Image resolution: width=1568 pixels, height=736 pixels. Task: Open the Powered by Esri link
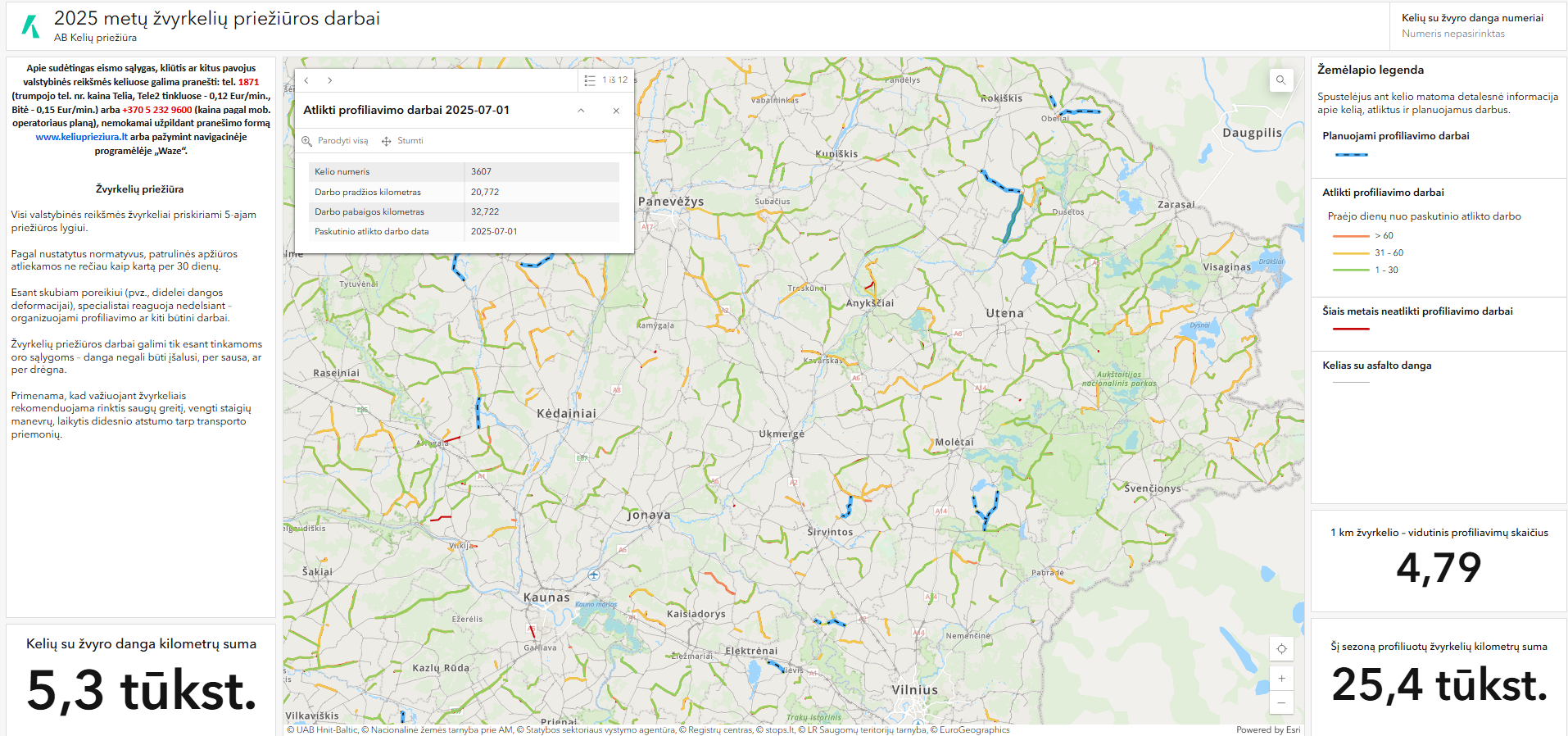(1268, 729)
